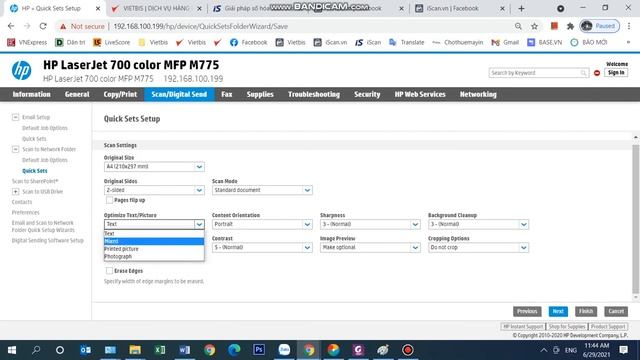Open the Preferences sidebar item
Image resolution: width=640 pixels, height=360 pixels.
25,213
